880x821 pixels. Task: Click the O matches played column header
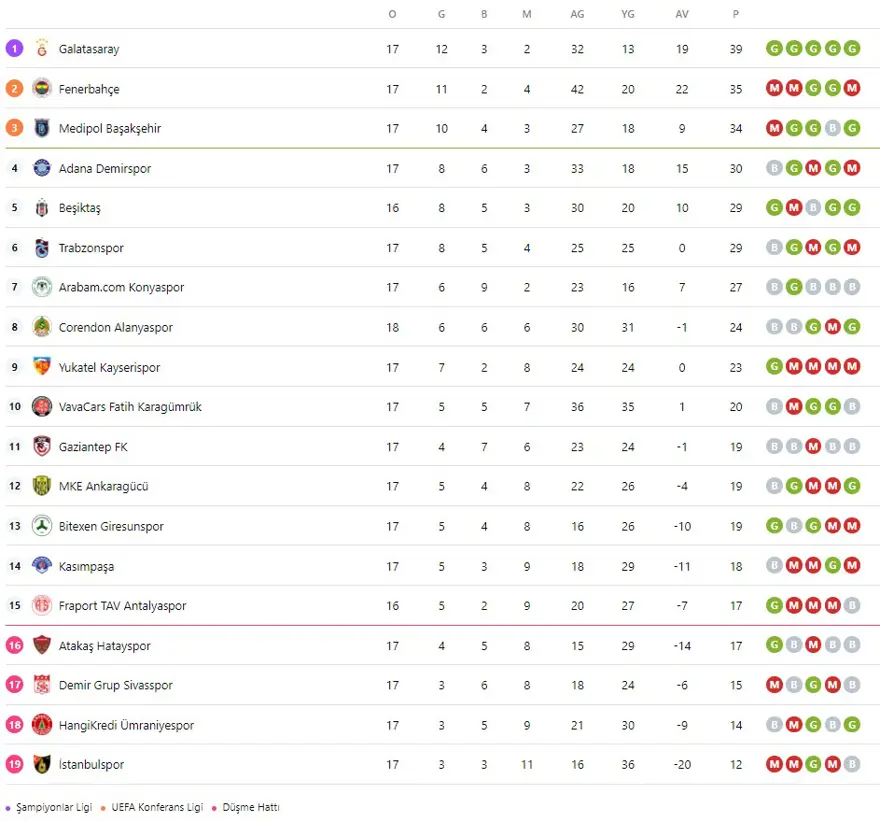tap(392, 14)
